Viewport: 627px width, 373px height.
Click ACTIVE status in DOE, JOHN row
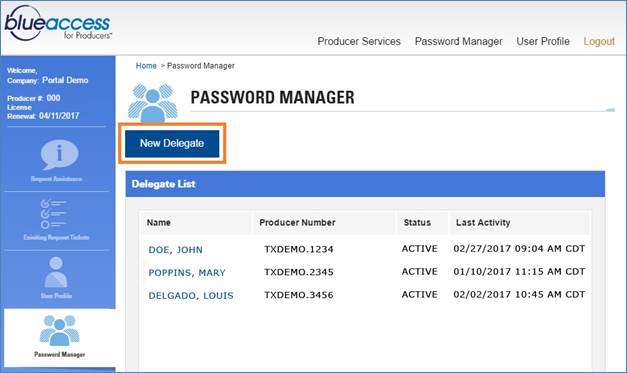click(x=419, y=248)
